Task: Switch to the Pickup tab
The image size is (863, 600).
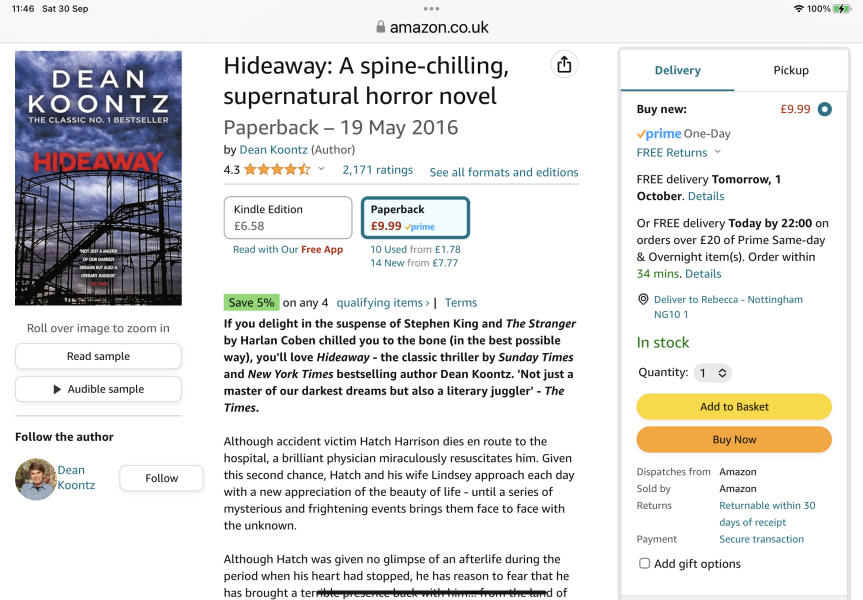Action: (x=791, y=71)
